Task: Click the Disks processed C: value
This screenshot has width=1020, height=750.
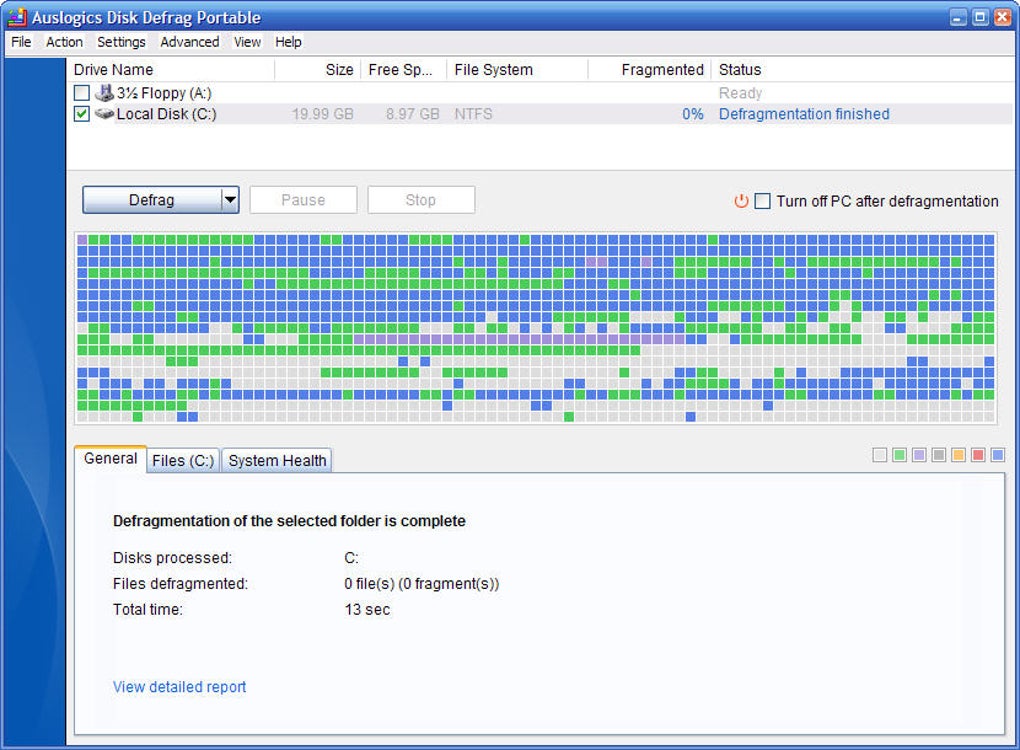Action: (351, 557)
